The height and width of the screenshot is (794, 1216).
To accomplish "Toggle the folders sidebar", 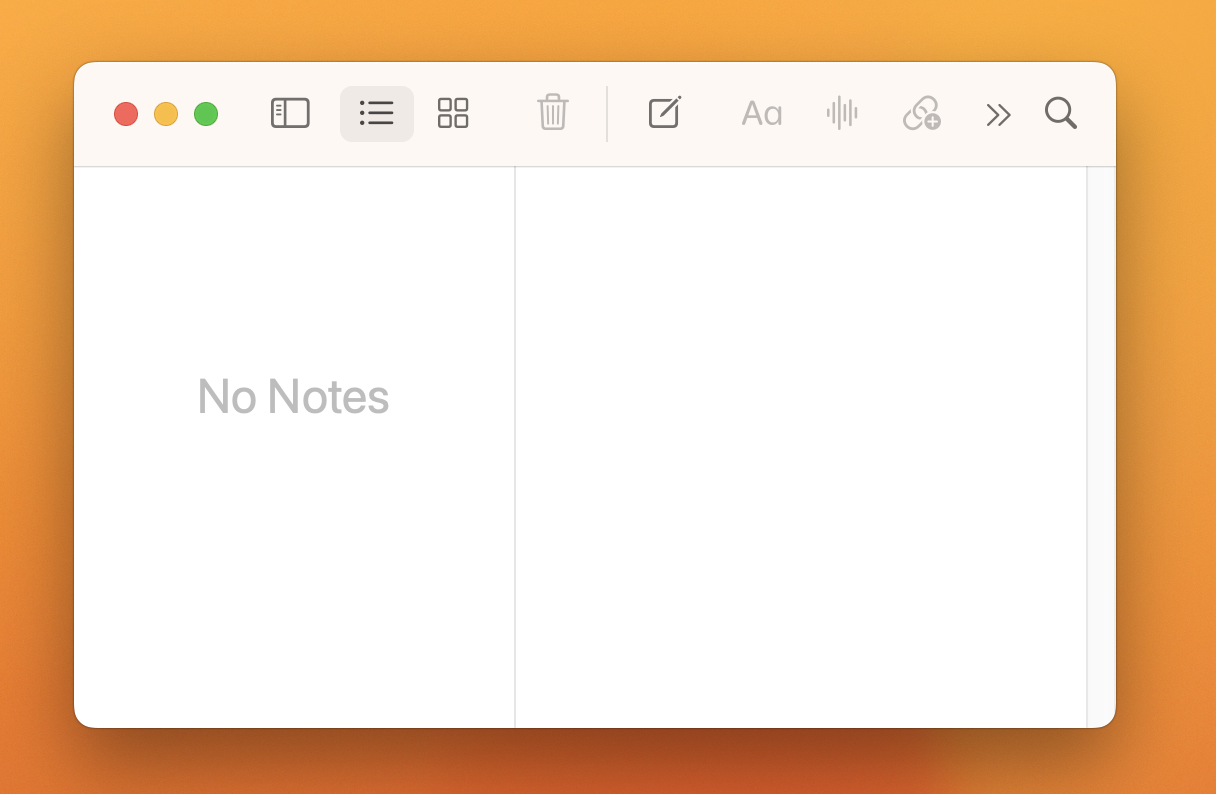I will (x=290, y=113).
